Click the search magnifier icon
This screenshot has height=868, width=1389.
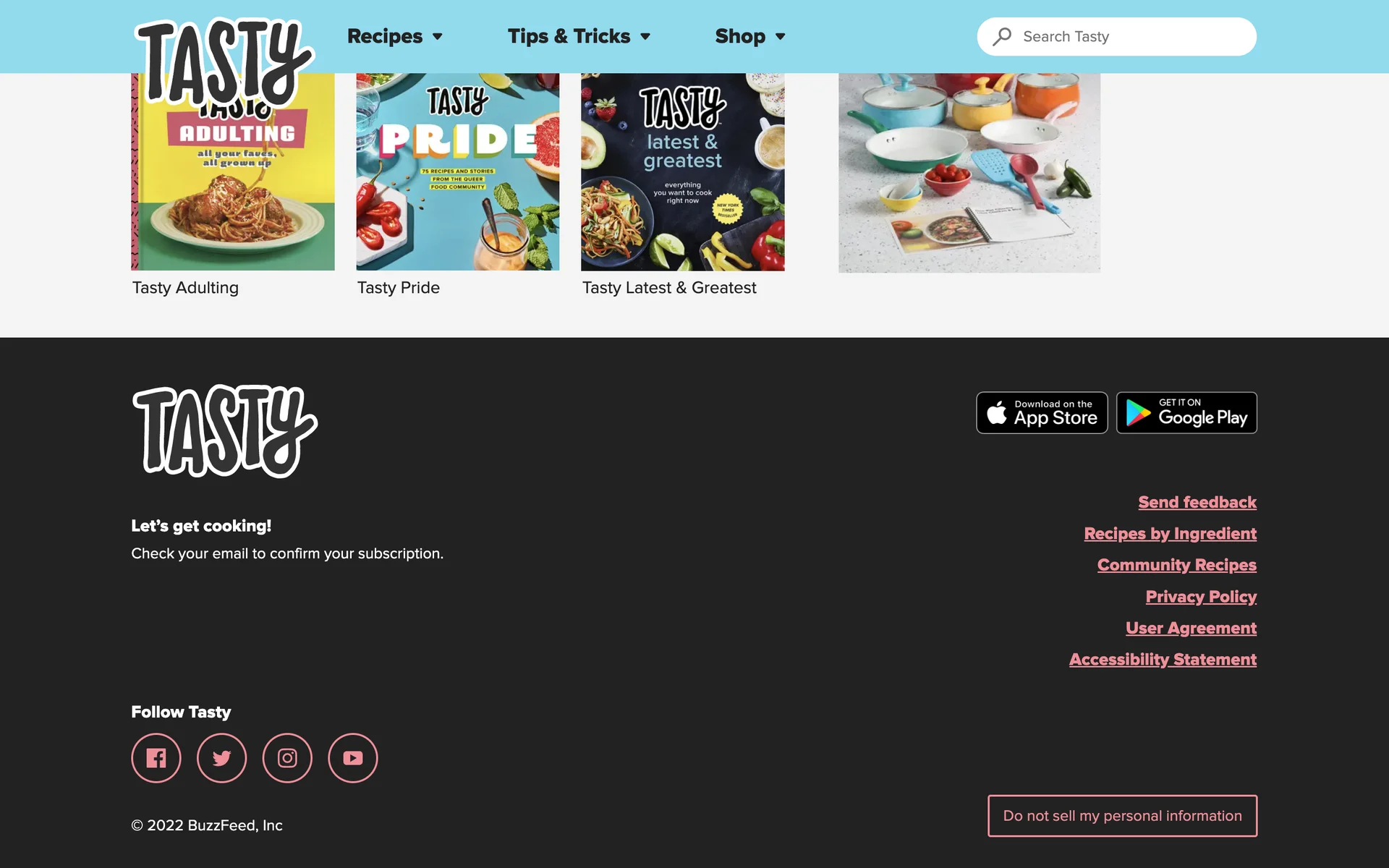[1002, 36]
